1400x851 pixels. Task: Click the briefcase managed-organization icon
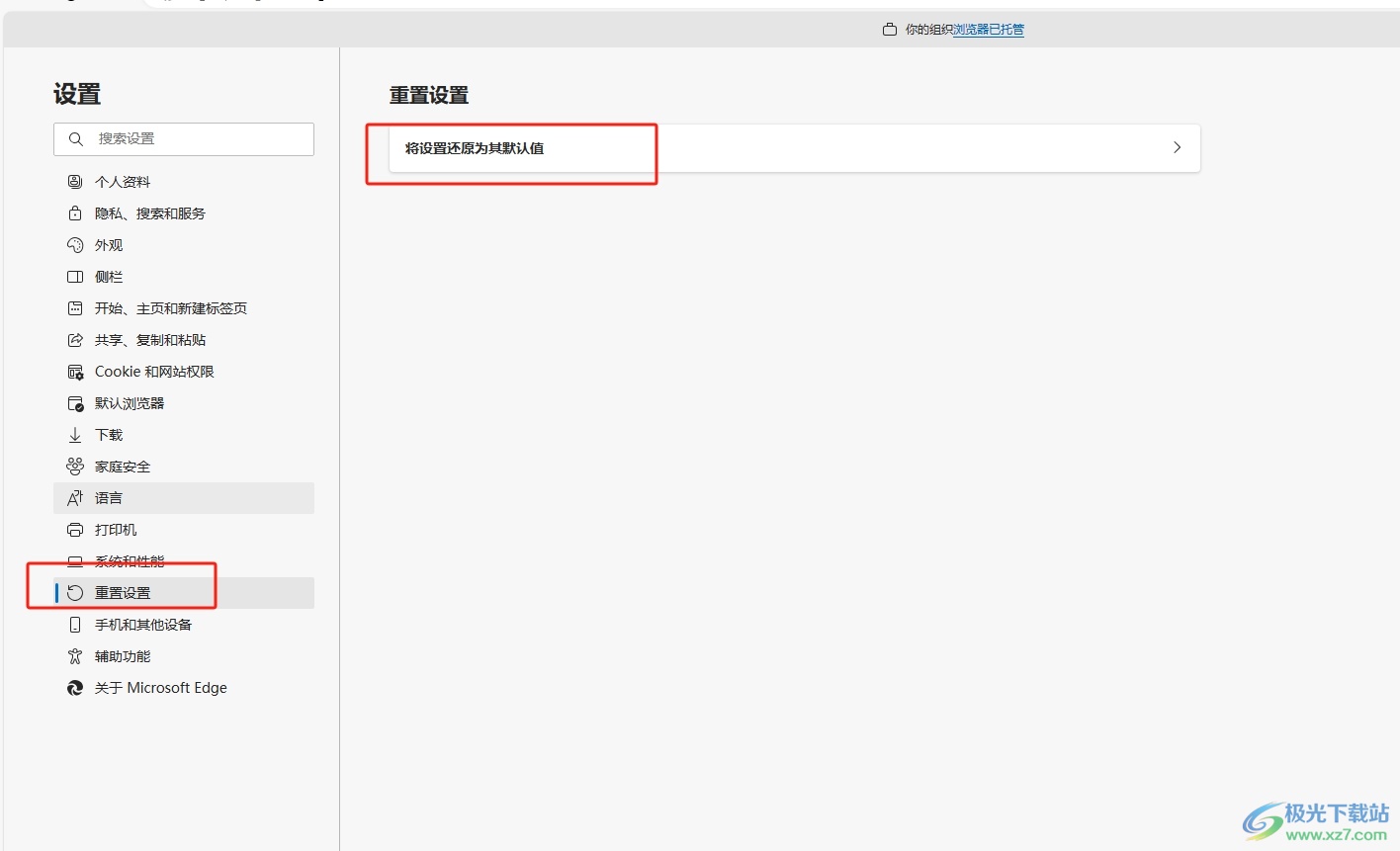point(890,30)
